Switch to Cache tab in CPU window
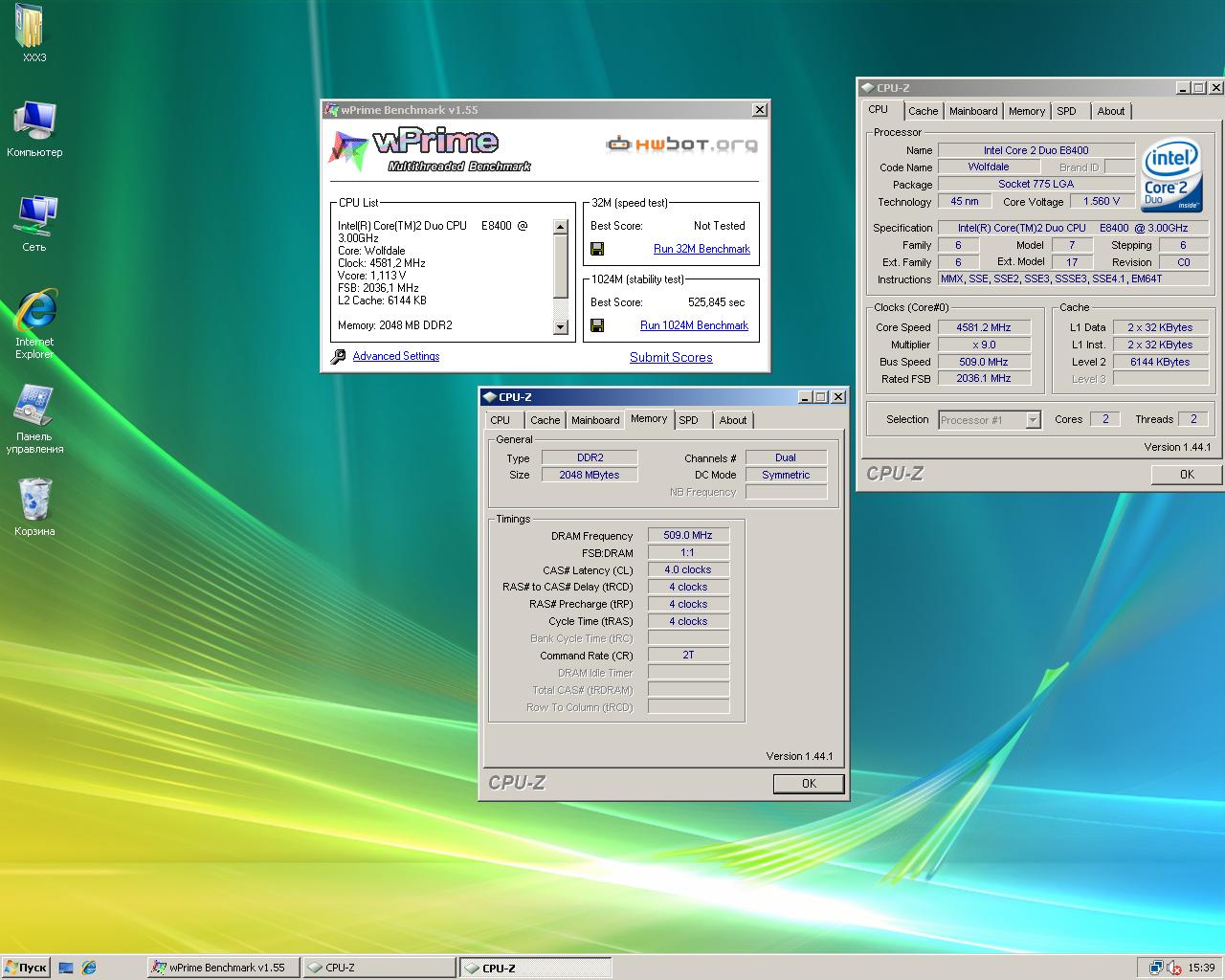 [924, 111]
